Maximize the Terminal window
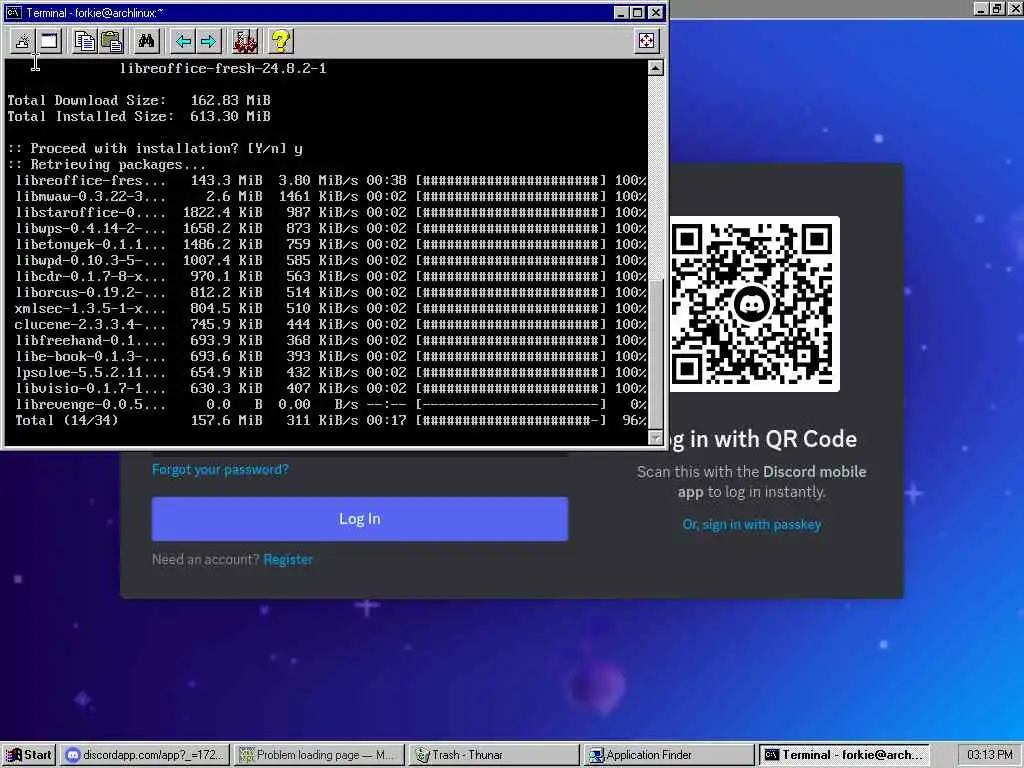Screen dimensions: 1024x768 point(637,12)
